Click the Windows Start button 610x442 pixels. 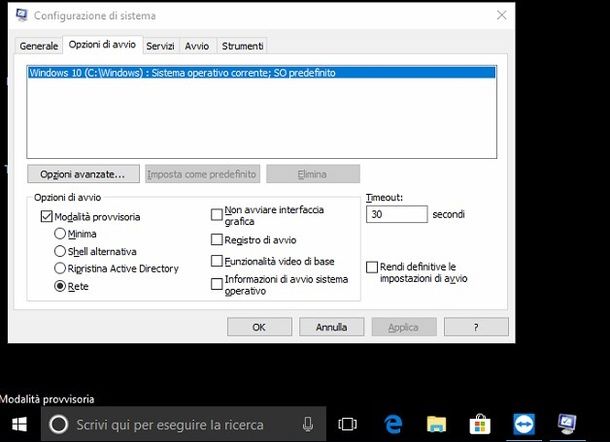(x=19, y=424)
